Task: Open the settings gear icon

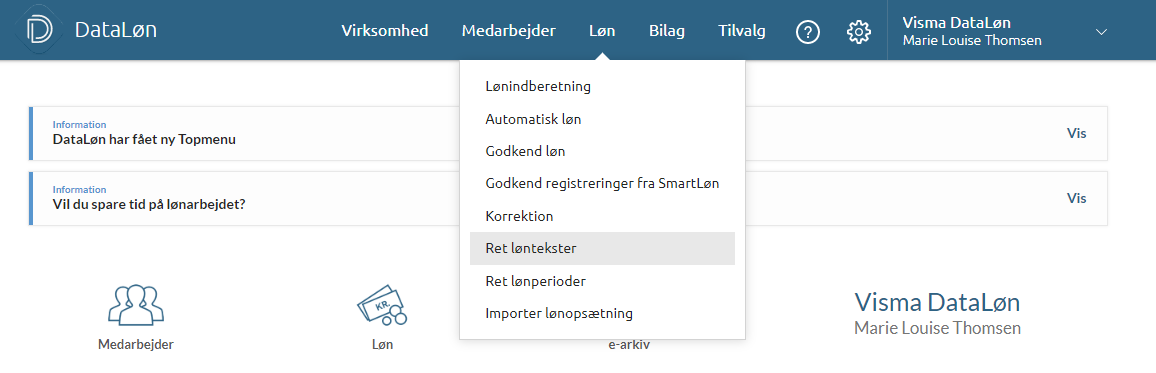Action: (x=858, y=32)
